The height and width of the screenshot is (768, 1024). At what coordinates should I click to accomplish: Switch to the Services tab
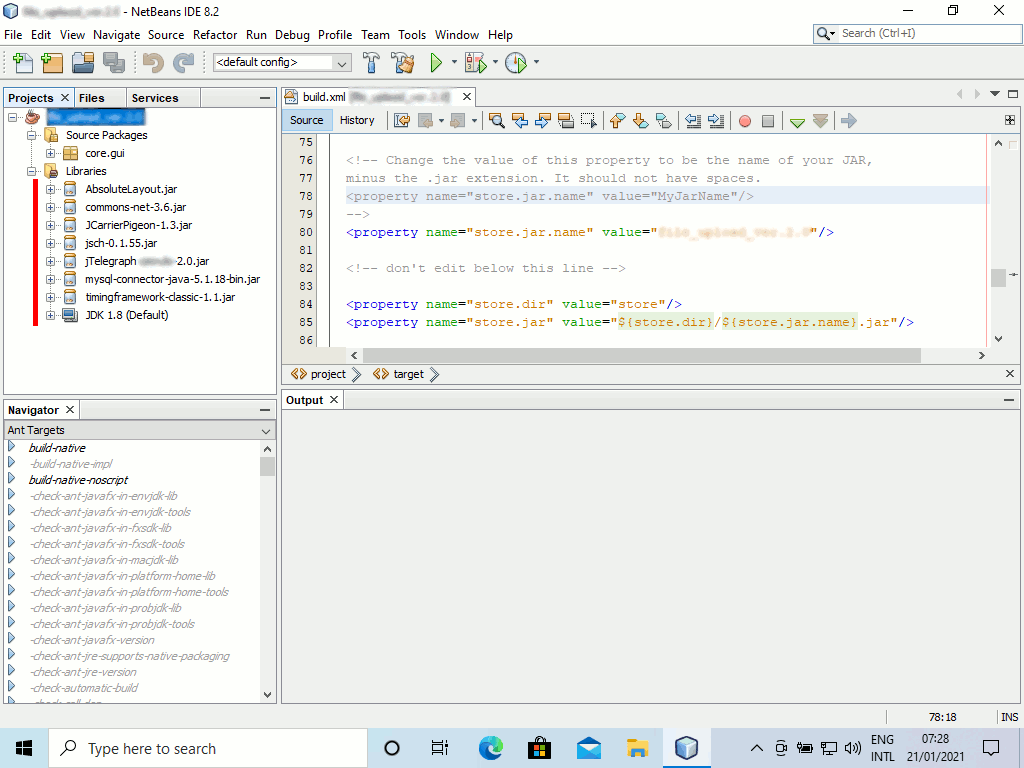click(155, 98)
